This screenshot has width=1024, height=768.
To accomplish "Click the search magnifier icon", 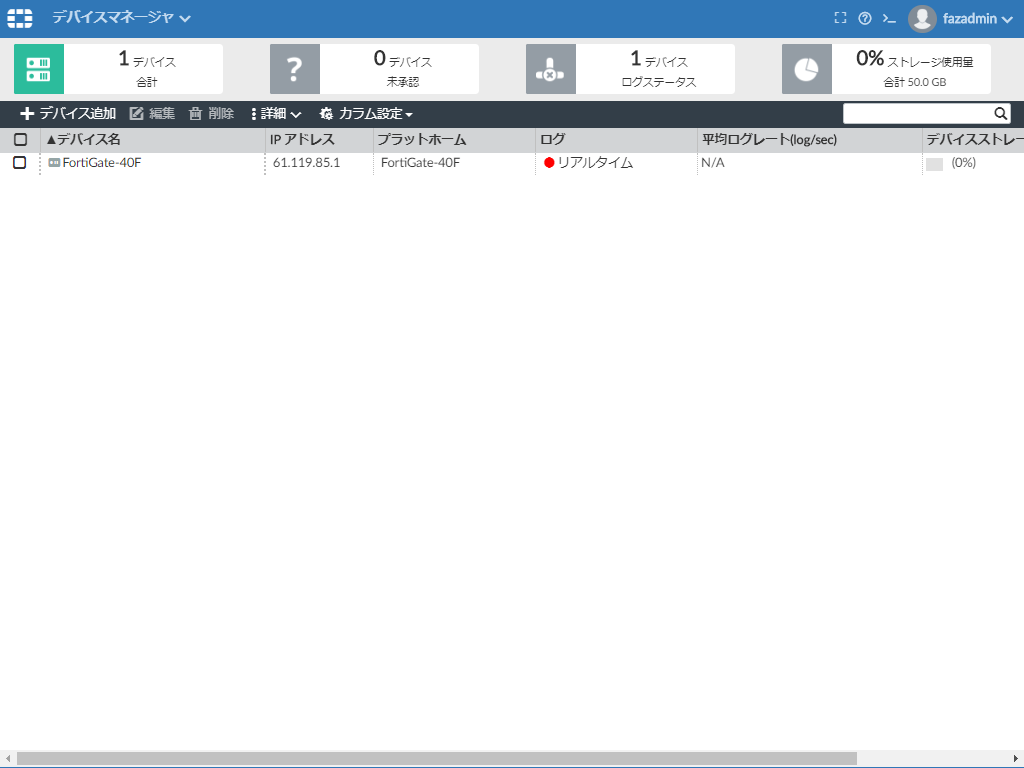I will tap(1000, 113).
